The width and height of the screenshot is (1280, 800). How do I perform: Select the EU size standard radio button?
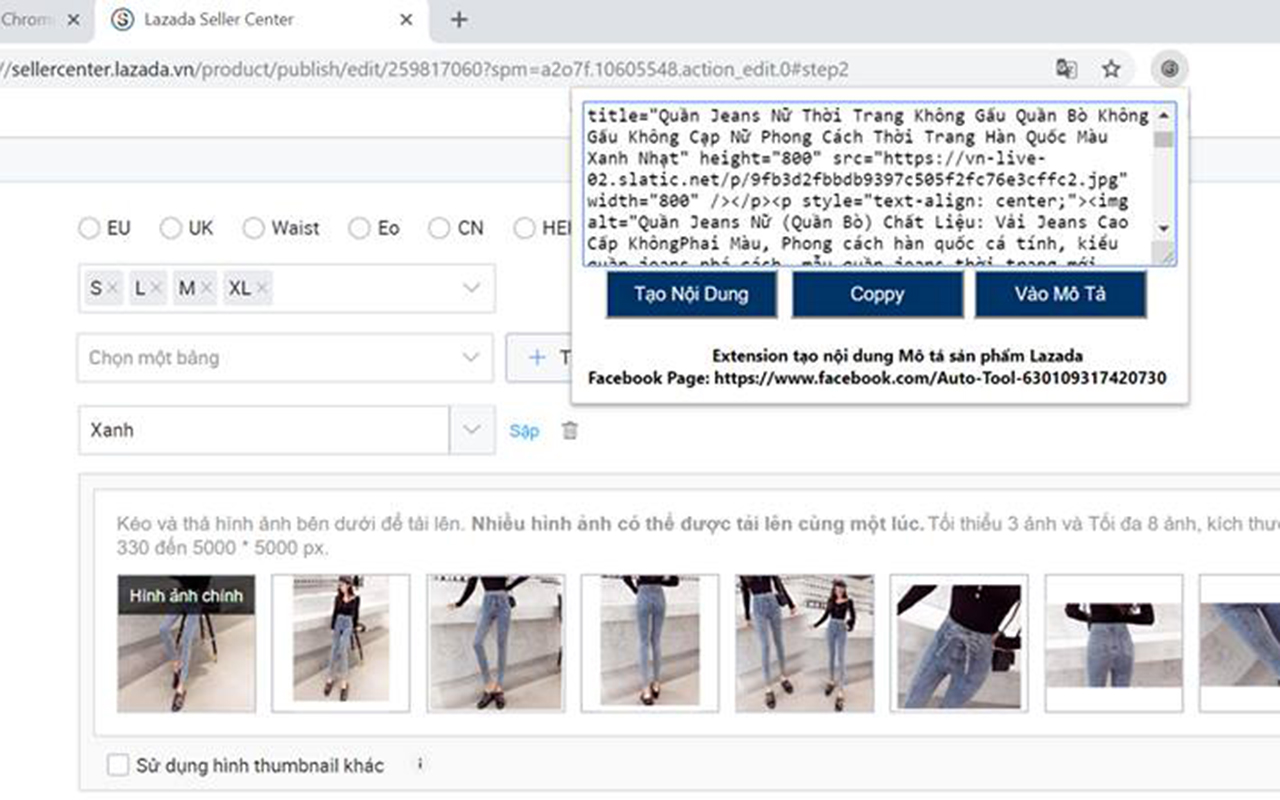[89, 228]
